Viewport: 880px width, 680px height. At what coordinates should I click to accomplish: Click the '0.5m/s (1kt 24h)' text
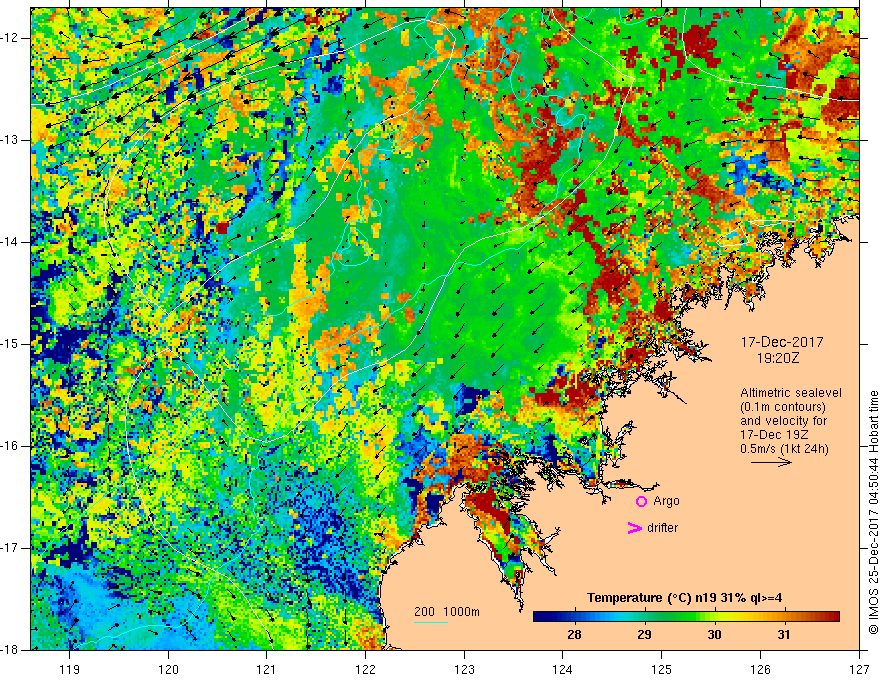[x=784, y=449]
